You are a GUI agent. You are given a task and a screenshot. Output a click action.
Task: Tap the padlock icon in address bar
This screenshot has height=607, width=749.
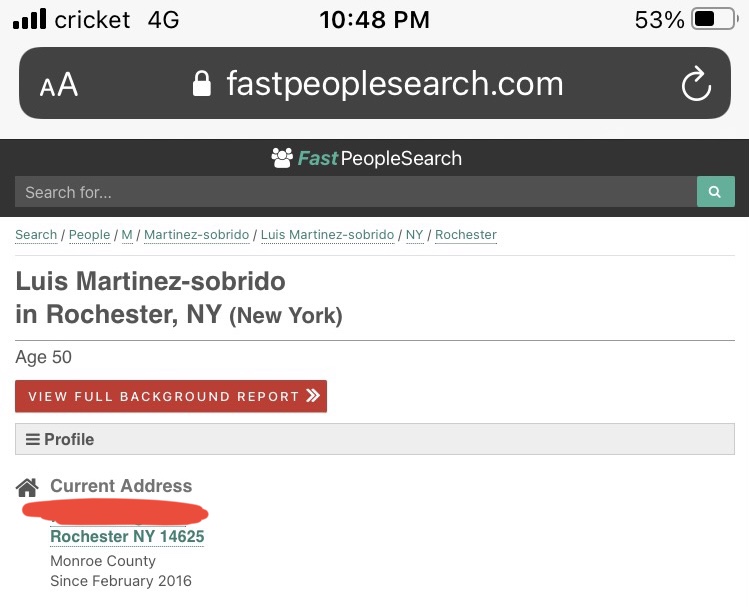point(202,84)
